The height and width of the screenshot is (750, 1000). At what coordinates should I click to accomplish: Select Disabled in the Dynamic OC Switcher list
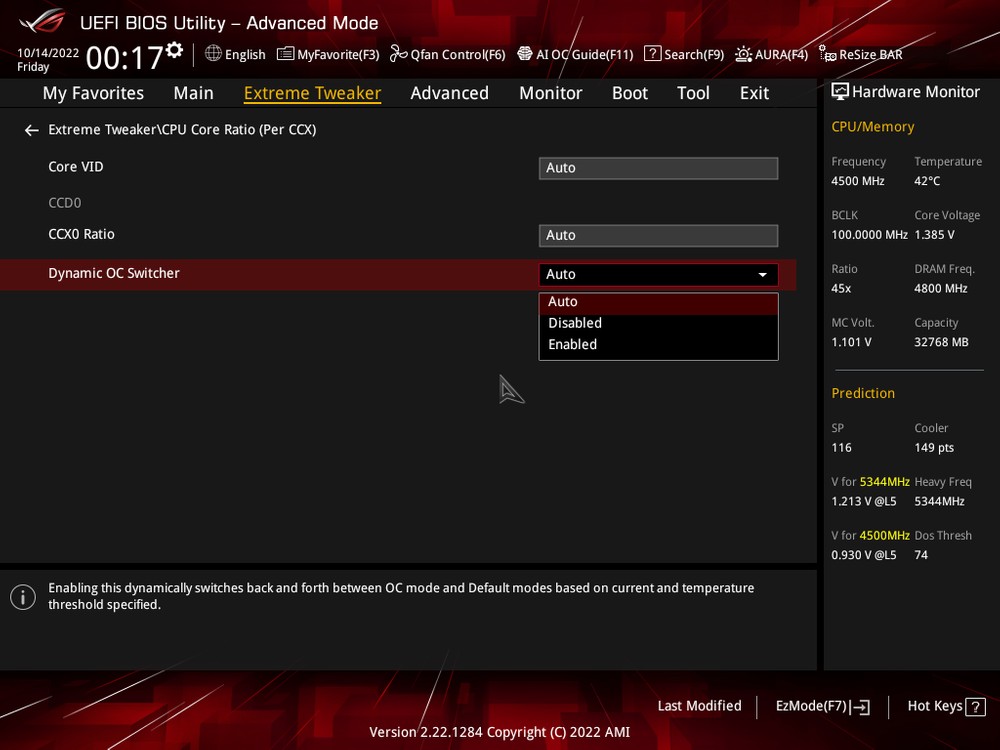pyautogui.click(x=575, y=323)
